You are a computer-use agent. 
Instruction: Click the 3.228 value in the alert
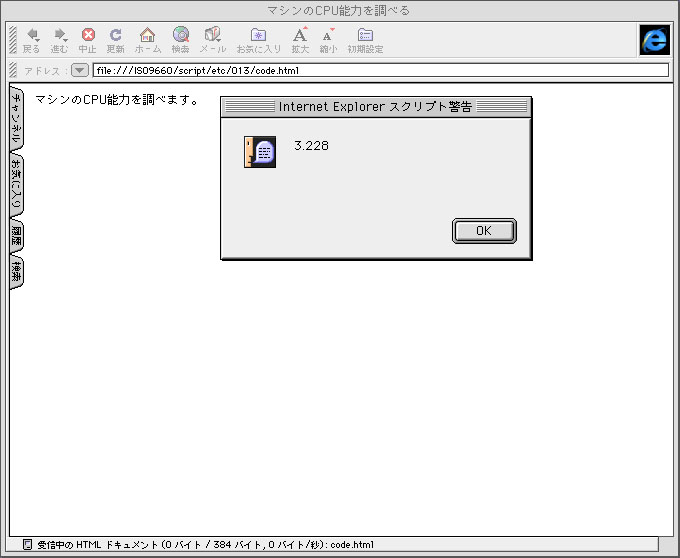[x=311, y=146]
